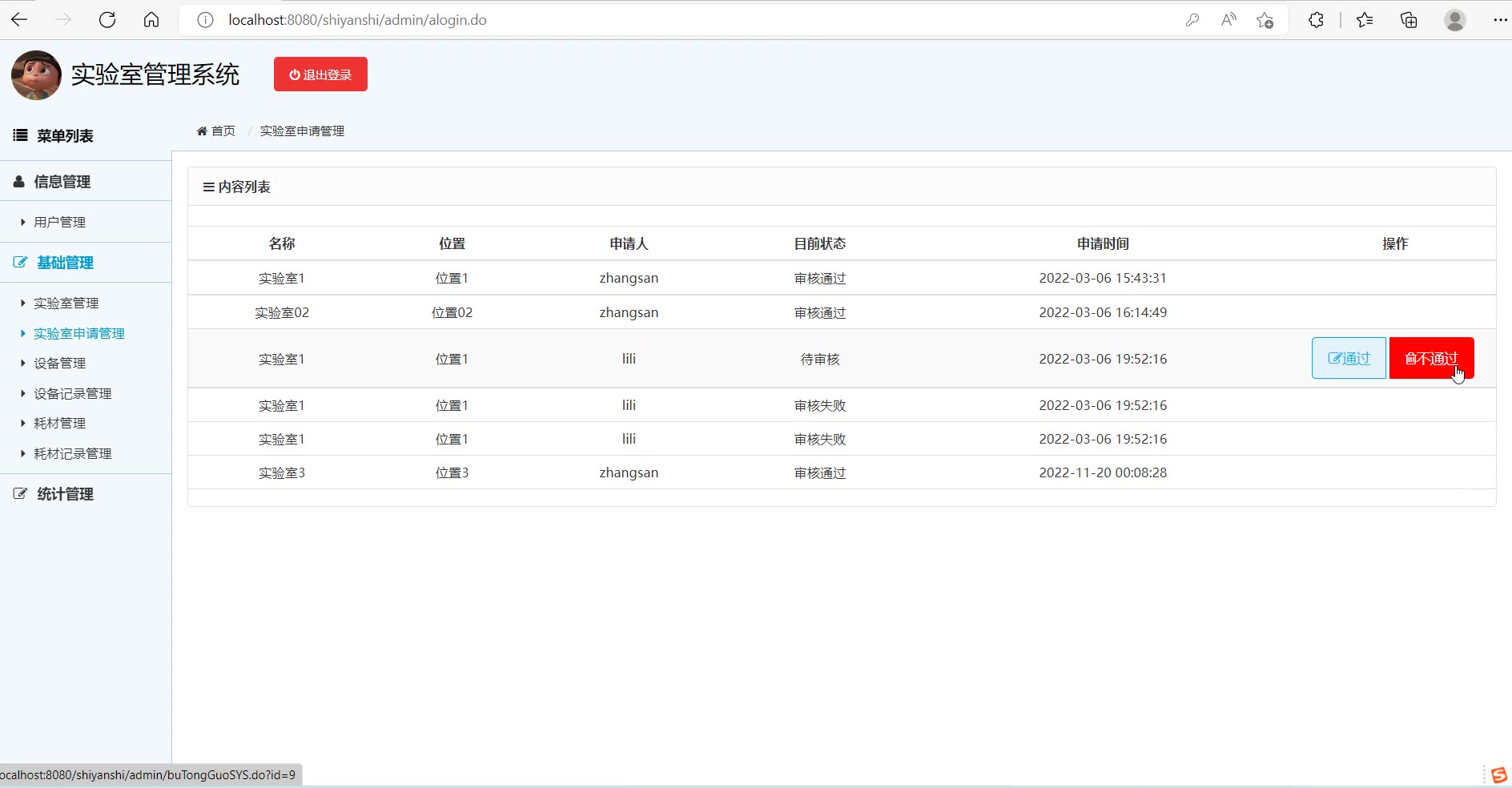
Task: Click the 统计管理 edit icon
Action: pyautogui.click(x=20, y=494)
